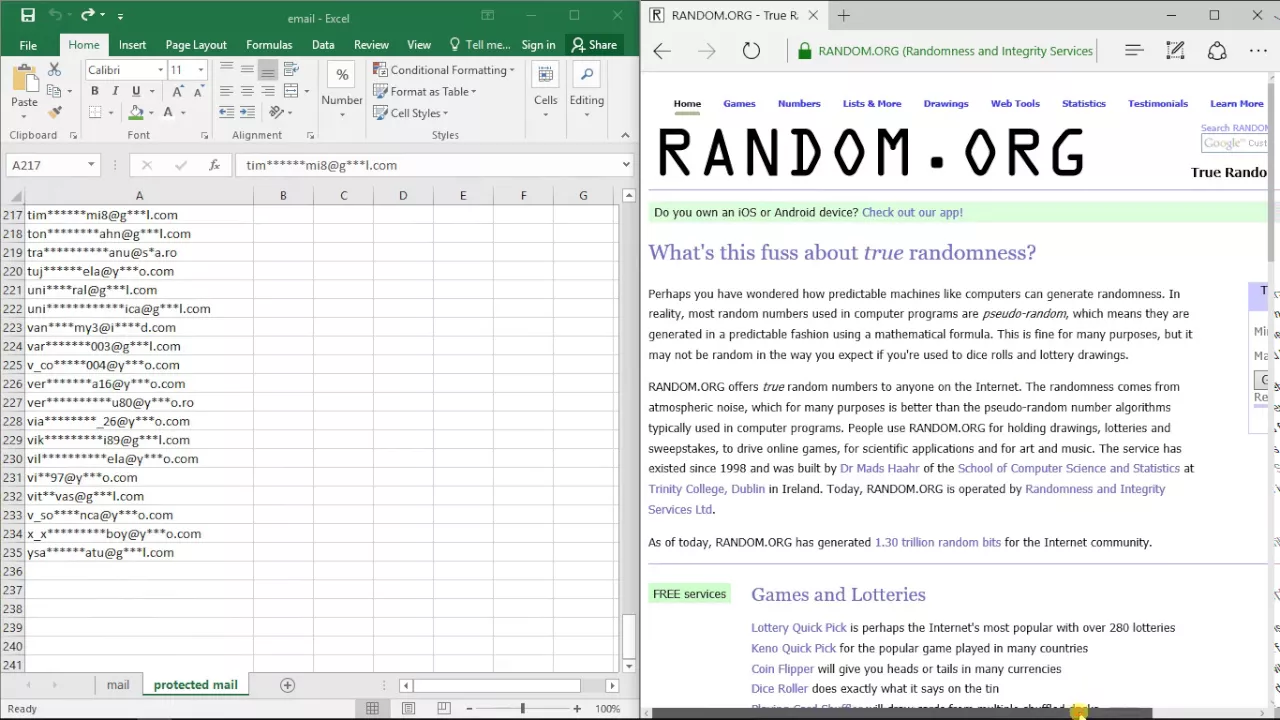
Task: Apply the fill color bucket
Action: 136,113
